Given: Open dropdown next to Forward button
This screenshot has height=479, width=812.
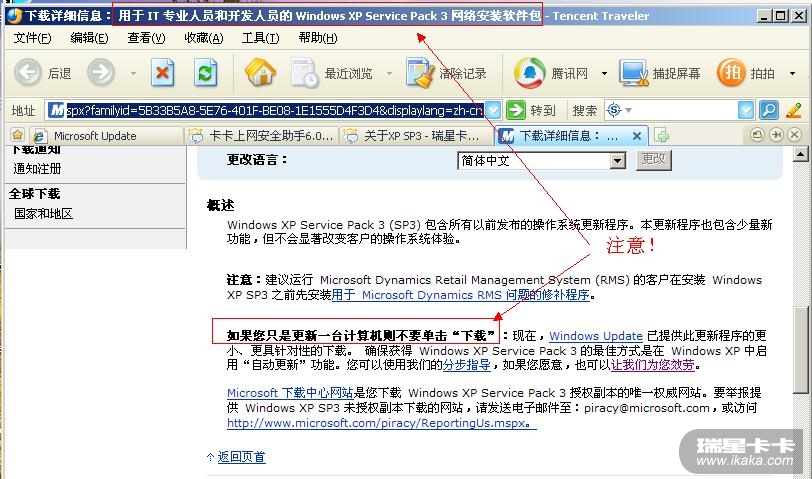Looking at the screenshot, I should tap(133, 74).
